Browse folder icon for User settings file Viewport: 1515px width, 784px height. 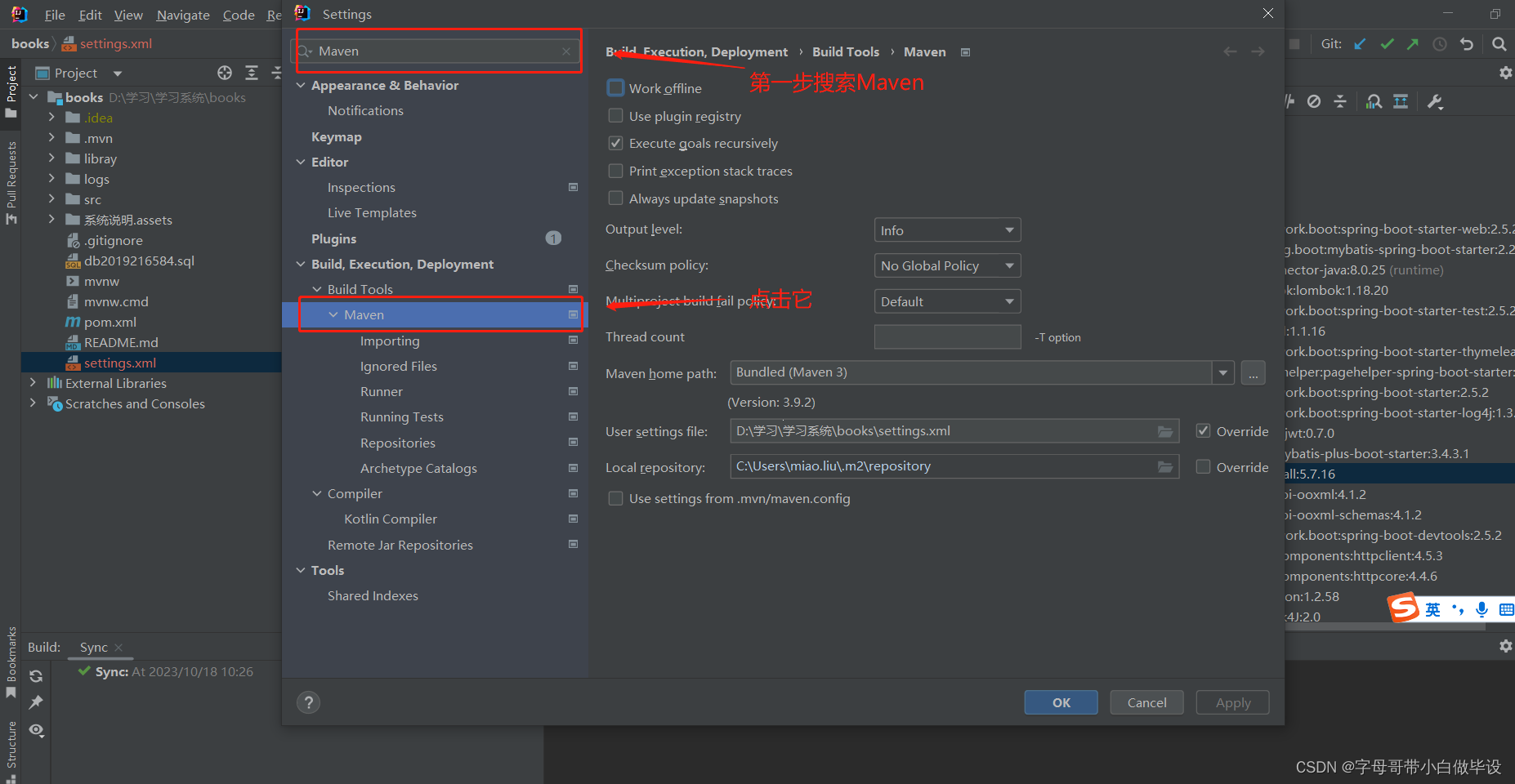1165,431
